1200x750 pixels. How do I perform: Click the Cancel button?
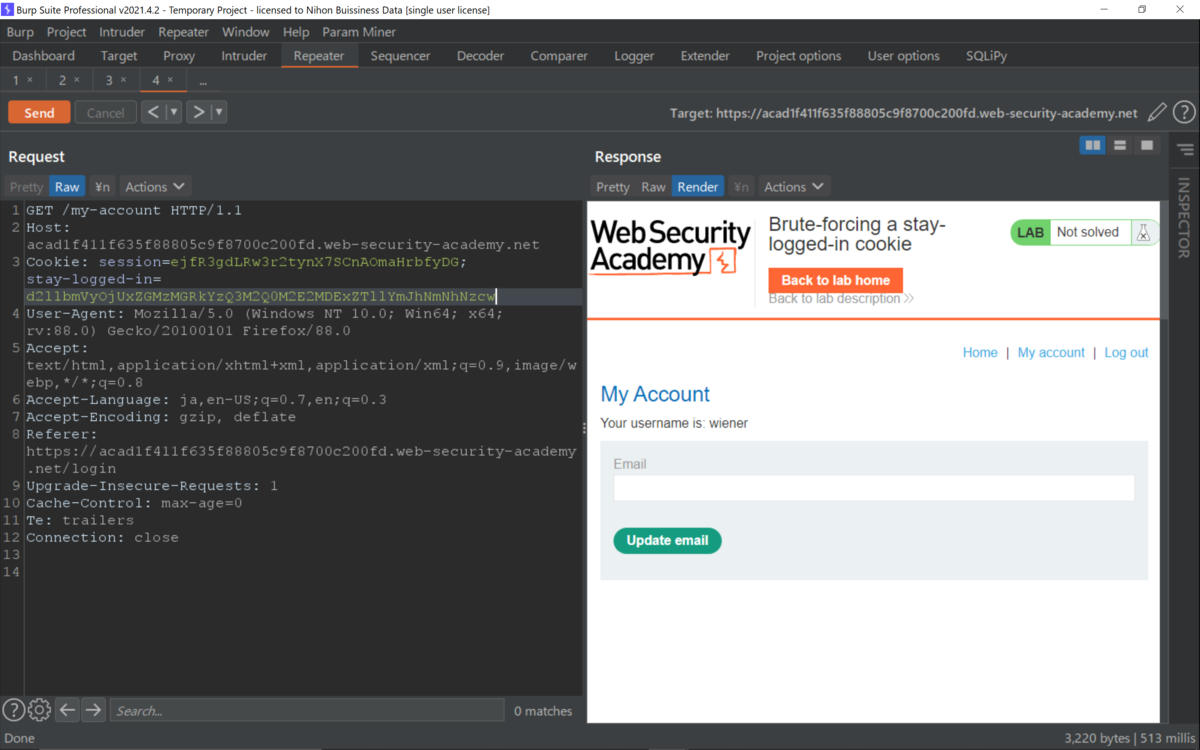(x=105, y=113)
